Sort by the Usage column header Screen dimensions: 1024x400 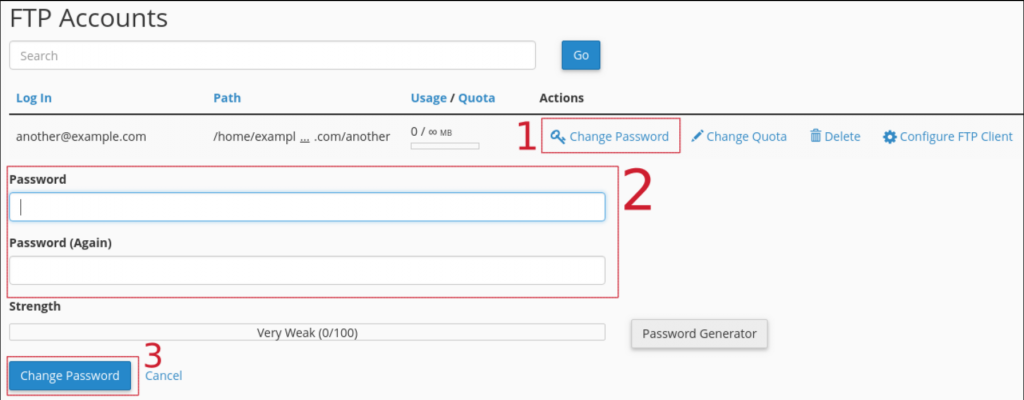[428, 98]
